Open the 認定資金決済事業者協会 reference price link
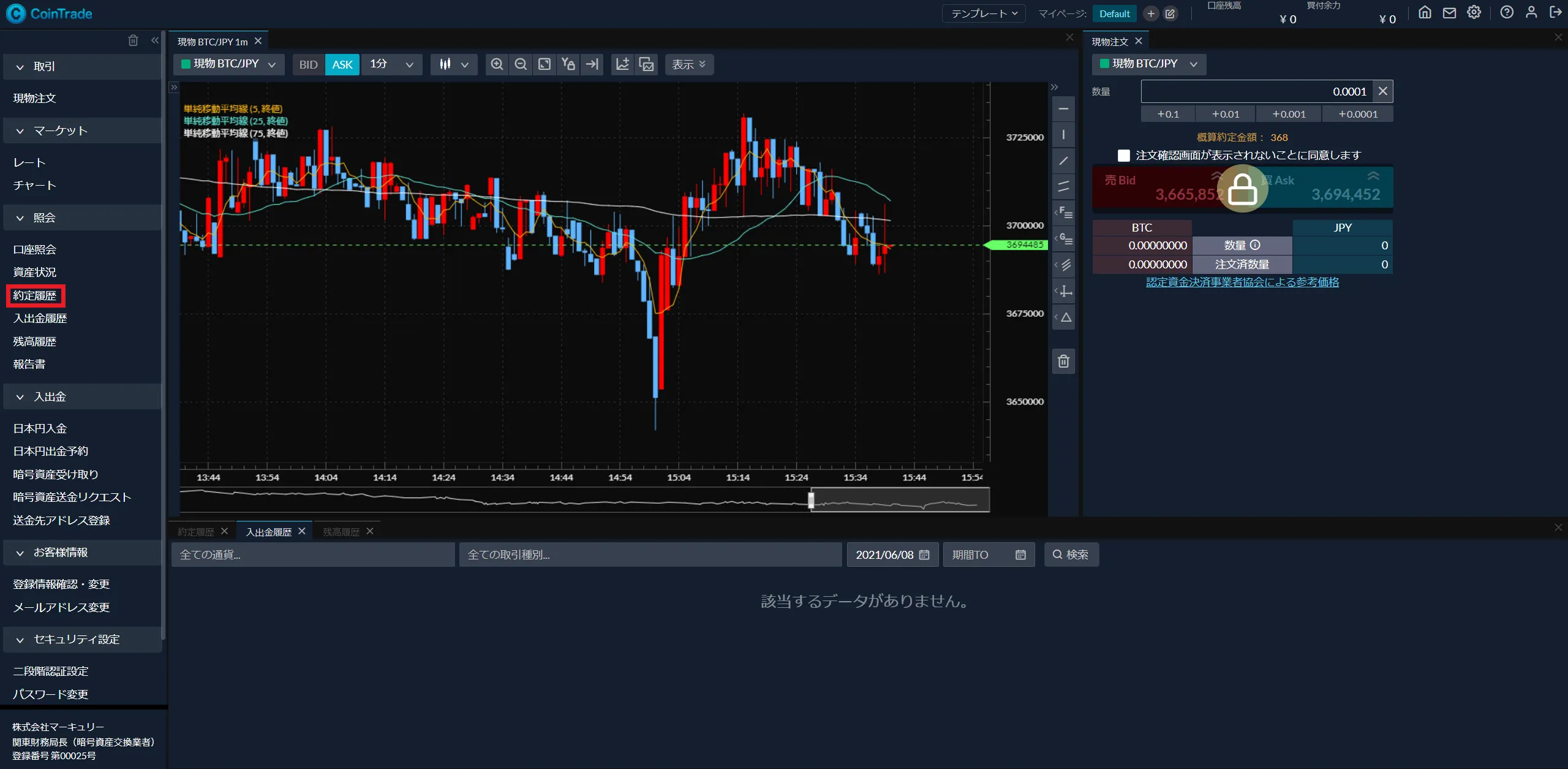 coord(1242,282)
